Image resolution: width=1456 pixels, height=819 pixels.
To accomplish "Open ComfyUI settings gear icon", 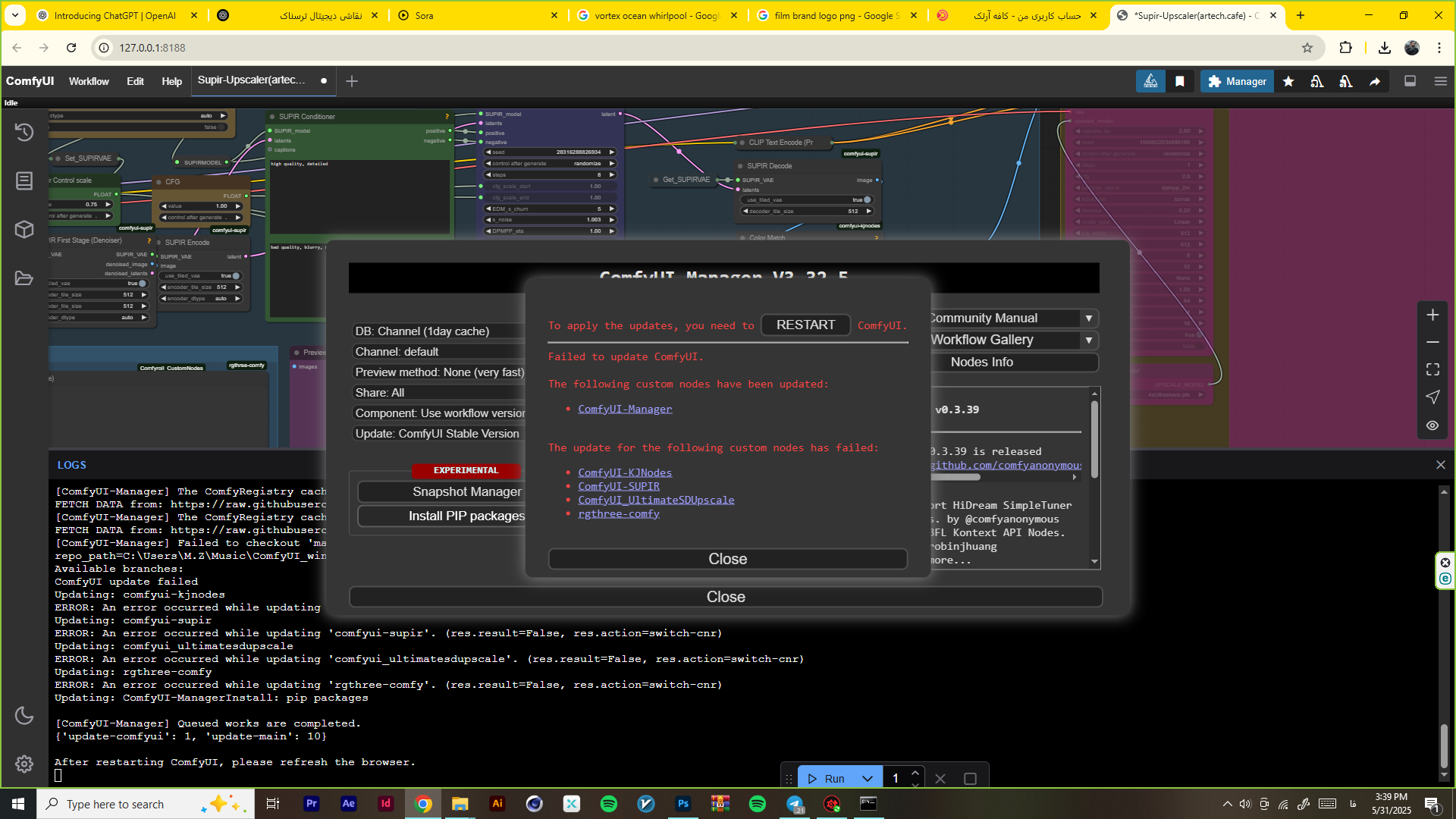I will [24, 764].
